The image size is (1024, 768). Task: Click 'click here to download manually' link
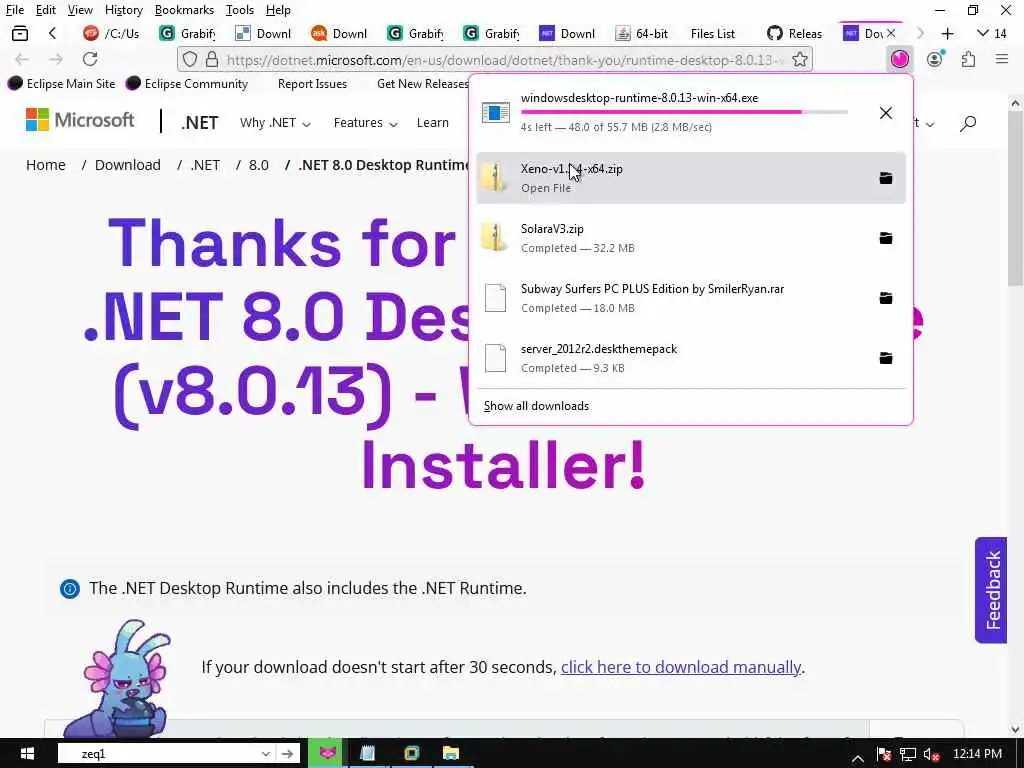tap(680, 667)
